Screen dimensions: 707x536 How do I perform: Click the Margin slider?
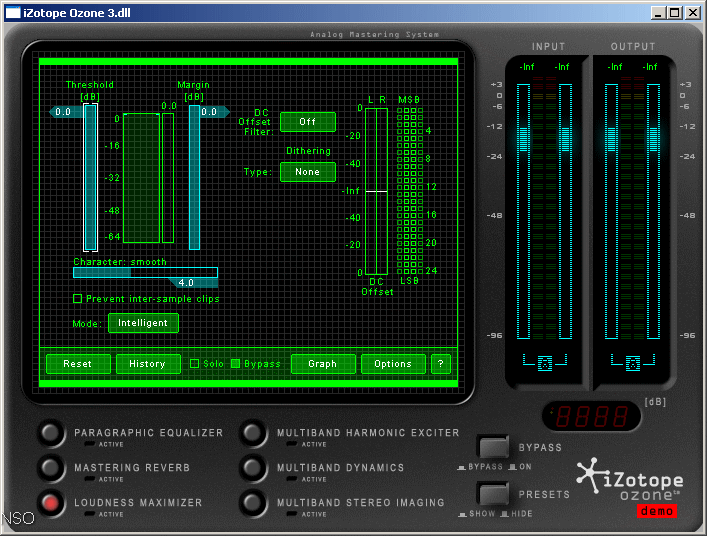tap(194, 177)
